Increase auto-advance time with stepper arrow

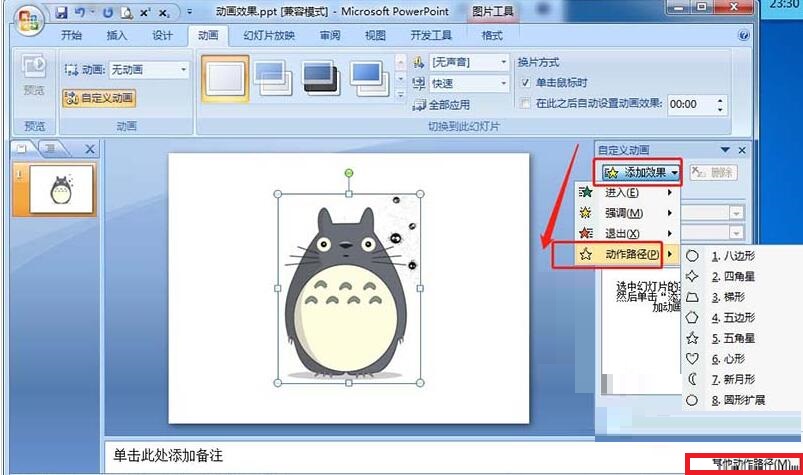tap(720, 100)
